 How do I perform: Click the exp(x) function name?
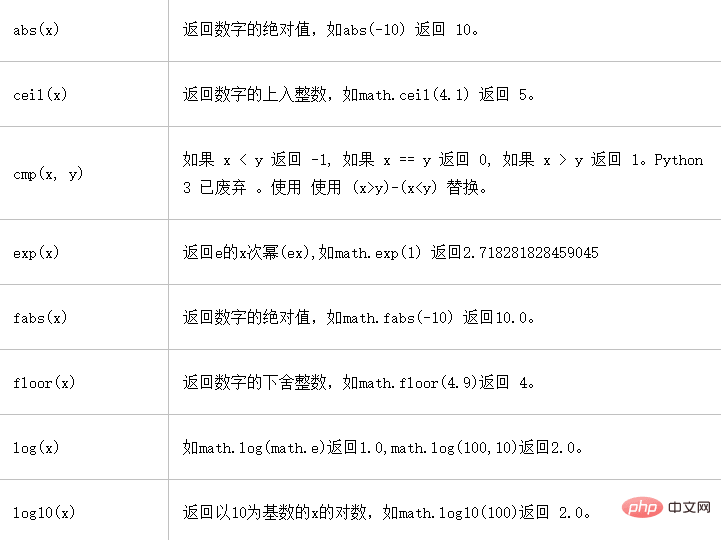36,253
